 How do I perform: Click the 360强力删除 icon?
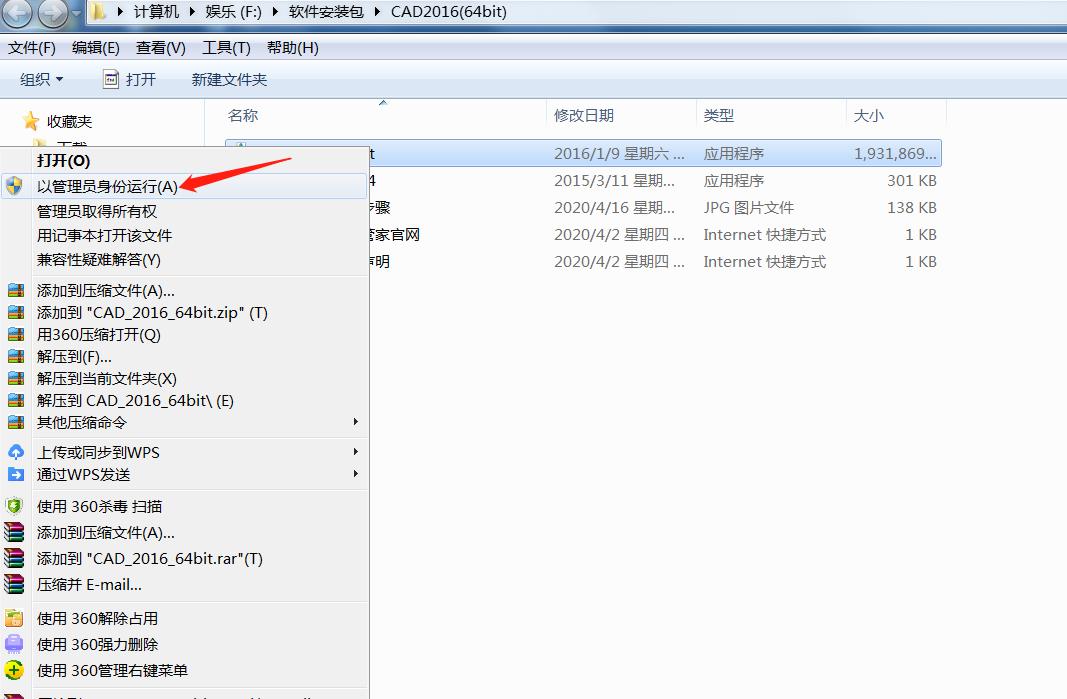click(x=14, y=644)
